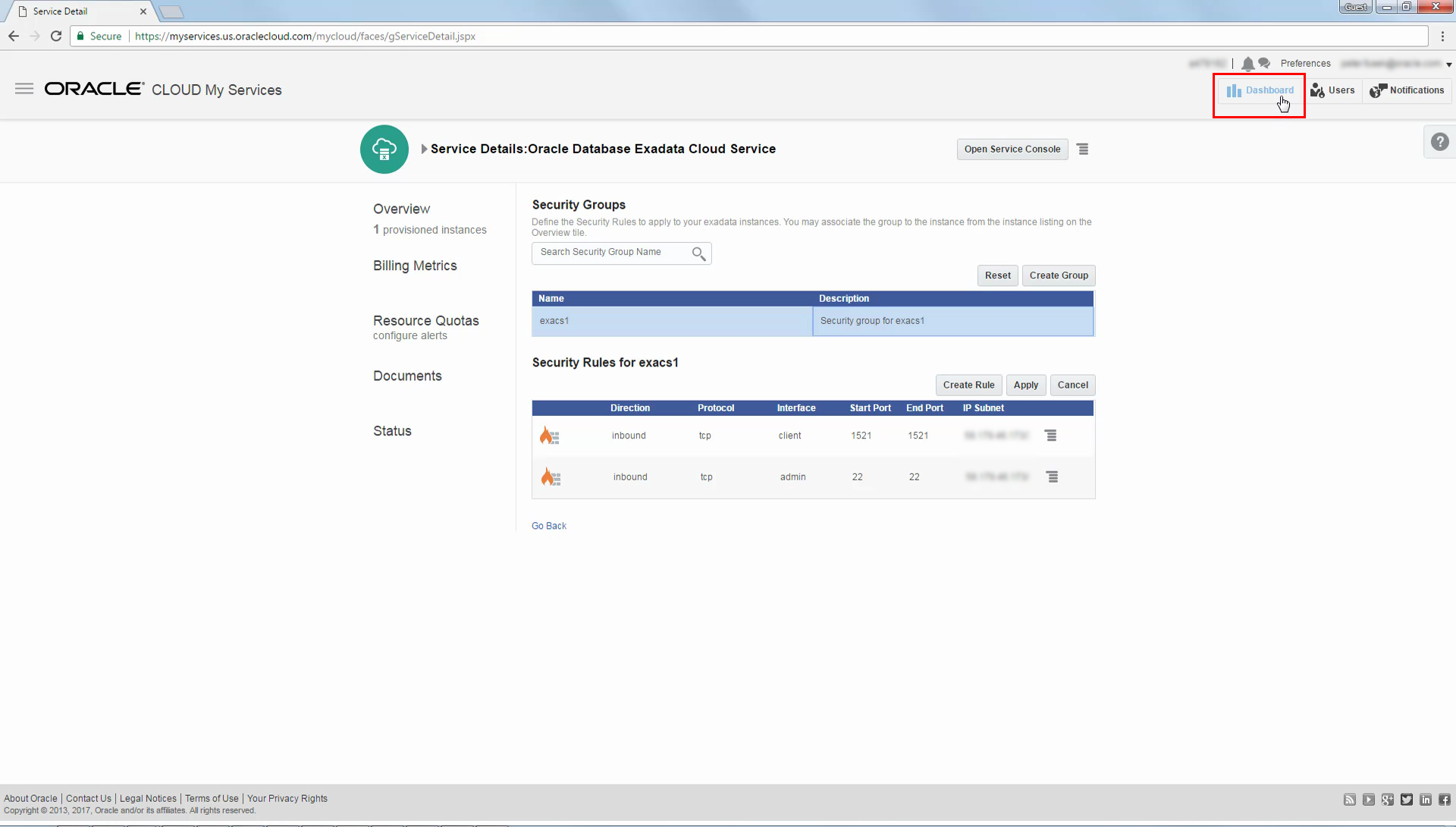The width and height of the screenshot is (1456, 827).
Task: Go to the Dashboard tab
Action: pos(1260,90)
